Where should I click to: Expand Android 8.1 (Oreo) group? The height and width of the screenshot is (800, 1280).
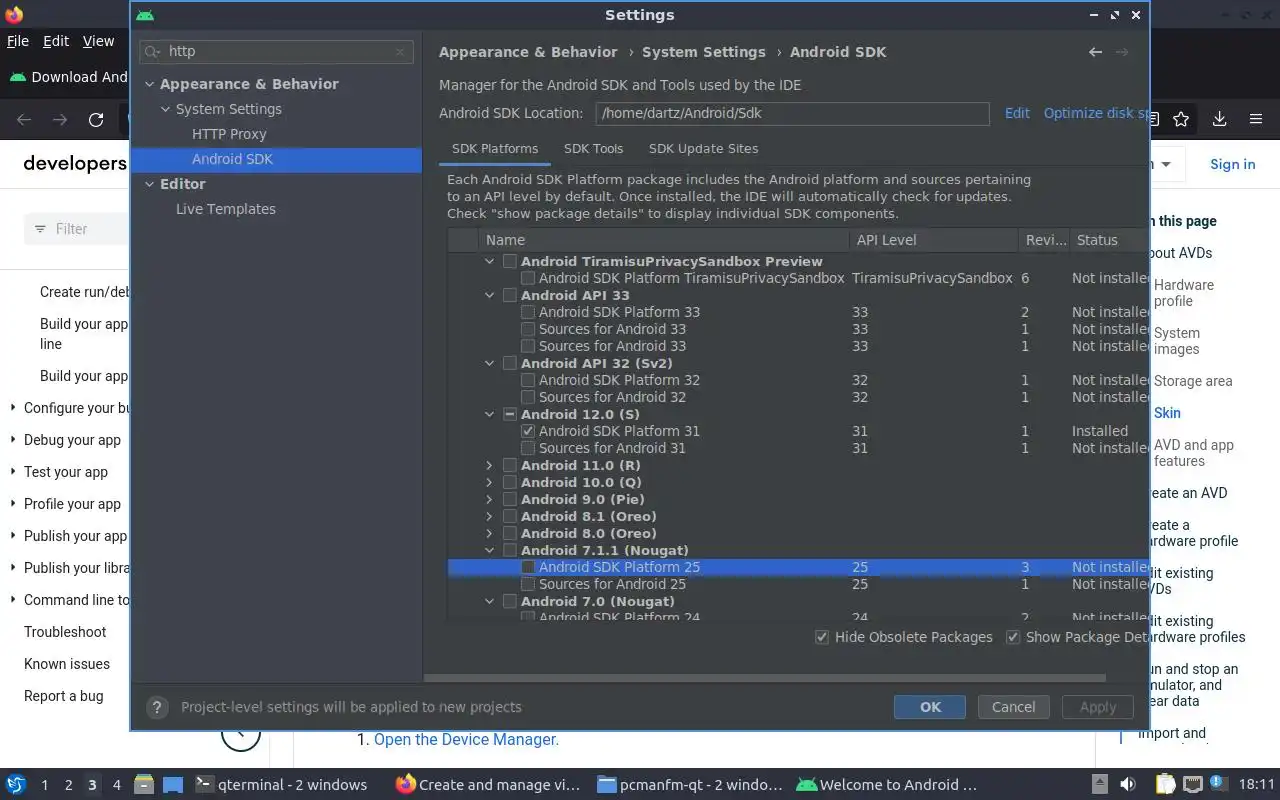tap(489, 516)
